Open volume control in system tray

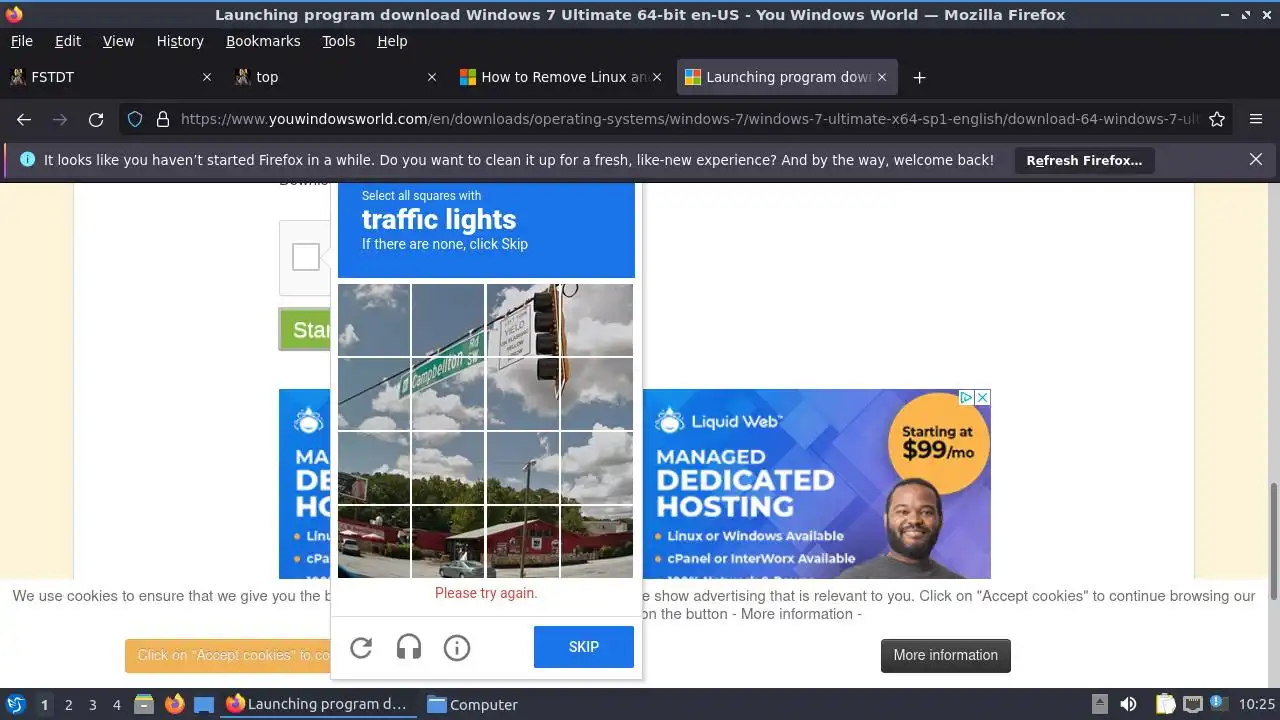point(1128,704)
